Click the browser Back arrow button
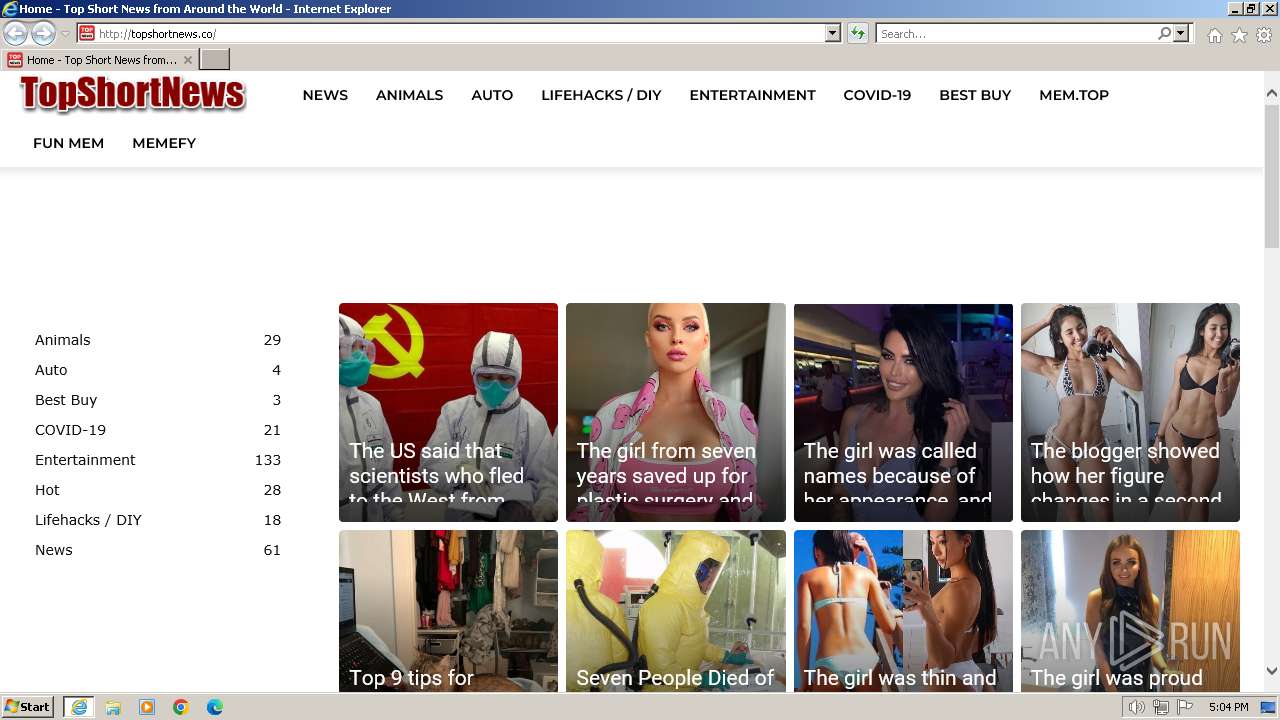The image size is (1280, 720). click(x=16, y=33)
